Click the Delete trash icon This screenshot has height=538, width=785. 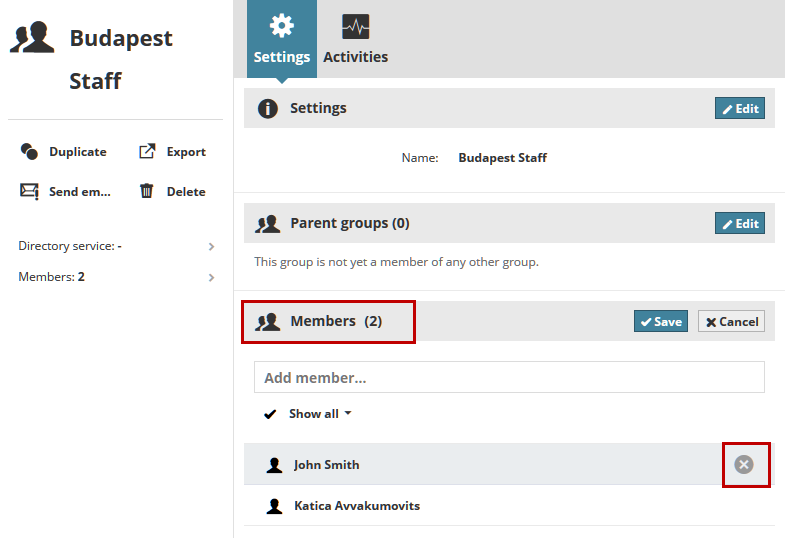tap(147, 191)
